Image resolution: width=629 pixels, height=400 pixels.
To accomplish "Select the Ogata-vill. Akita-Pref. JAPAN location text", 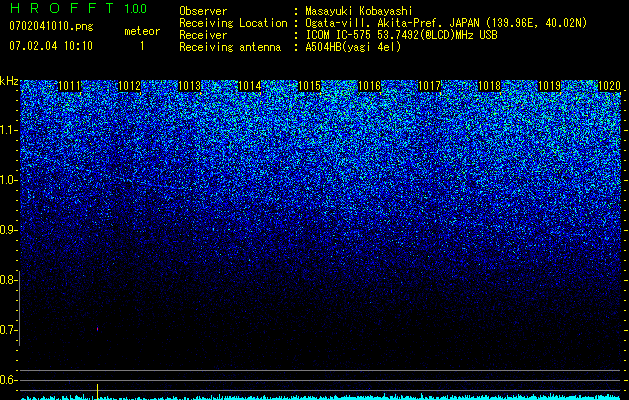I will (446, 23).
